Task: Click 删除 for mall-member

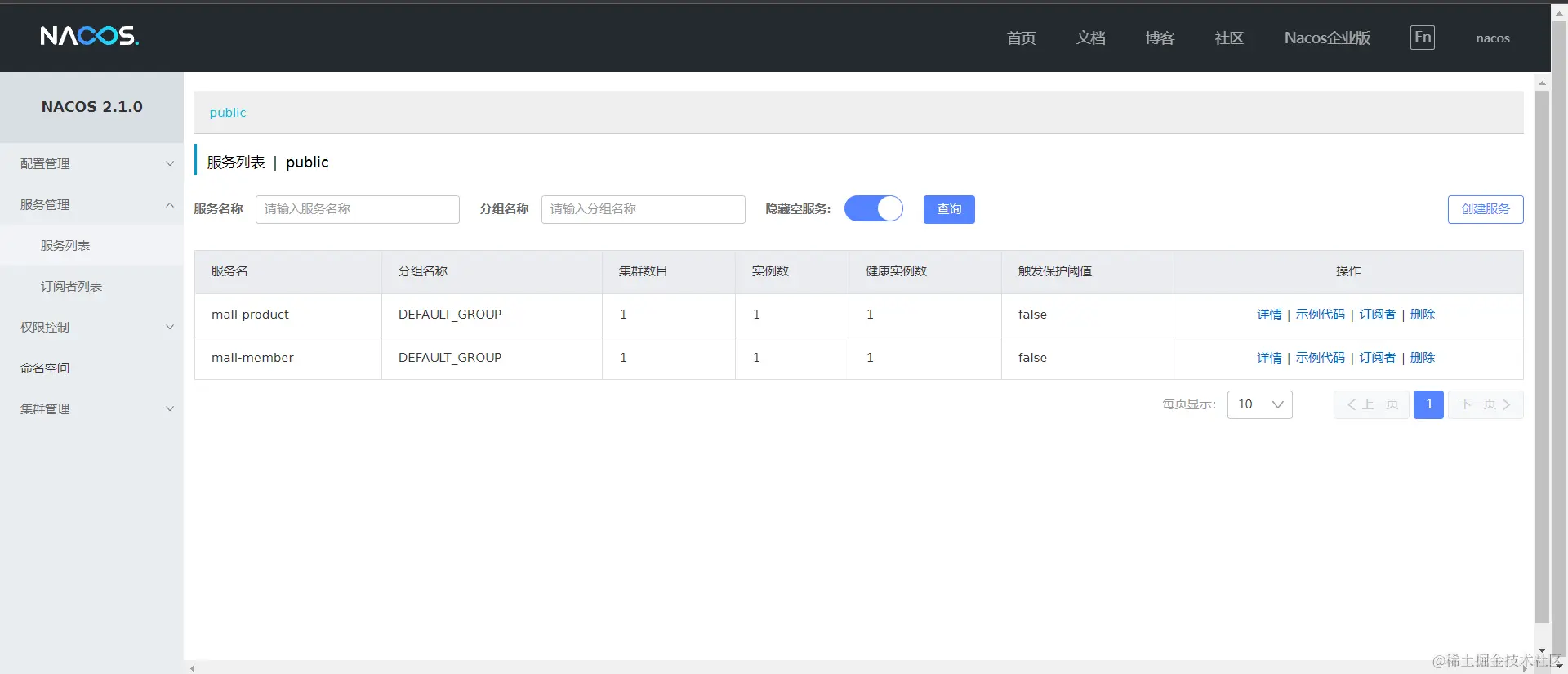Action: 1422,358
